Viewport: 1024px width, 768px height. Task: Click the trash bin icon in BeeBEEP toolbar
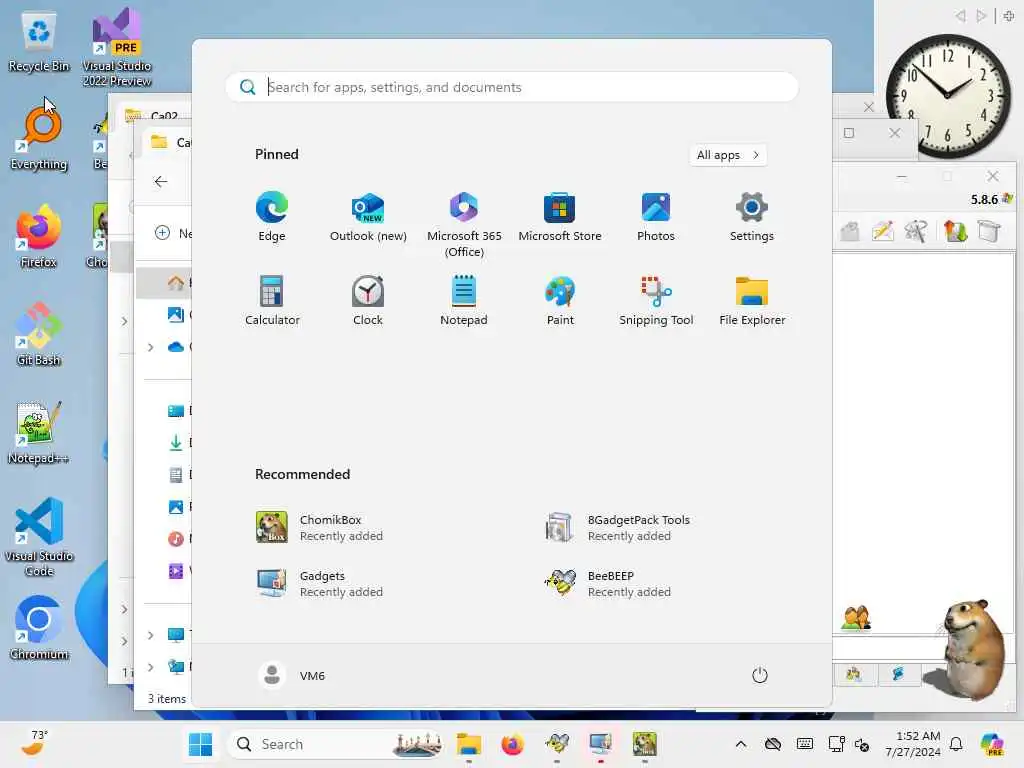pyautogui.click(x=989, y=231)
